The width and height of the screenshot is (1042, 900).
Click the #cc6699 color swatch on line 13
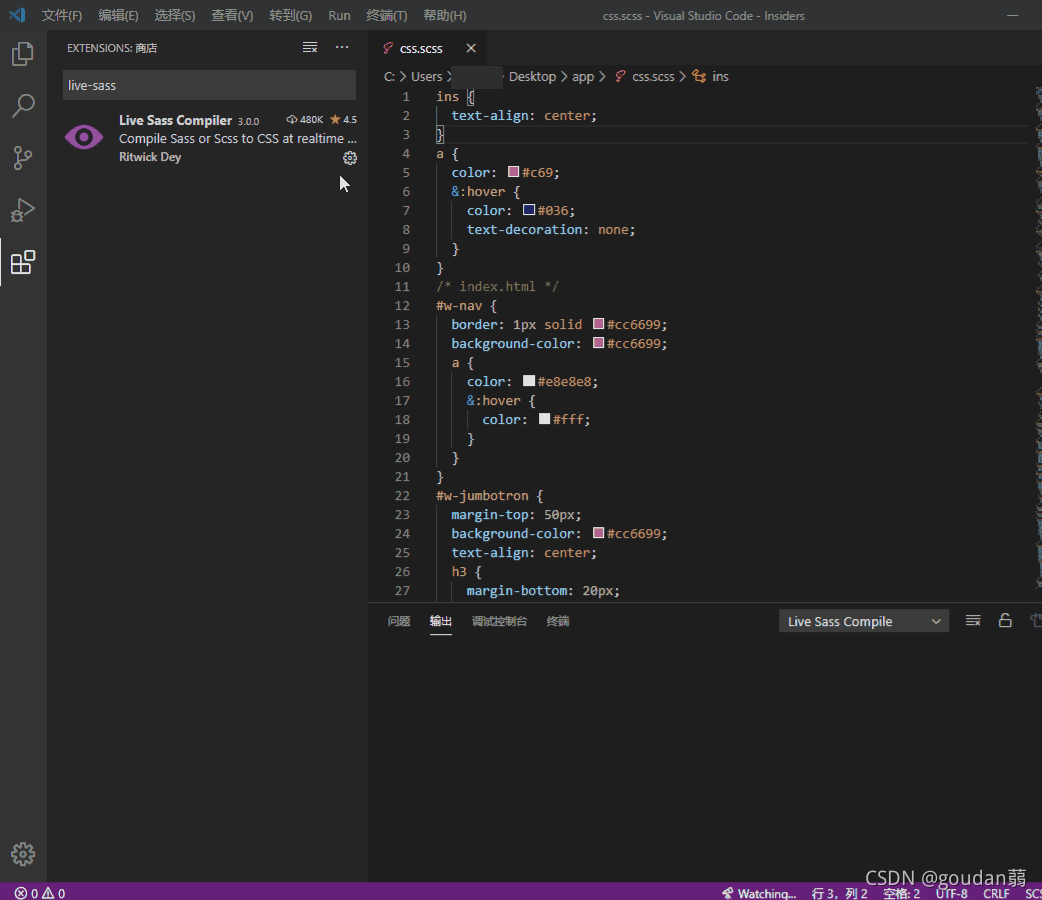597,323
